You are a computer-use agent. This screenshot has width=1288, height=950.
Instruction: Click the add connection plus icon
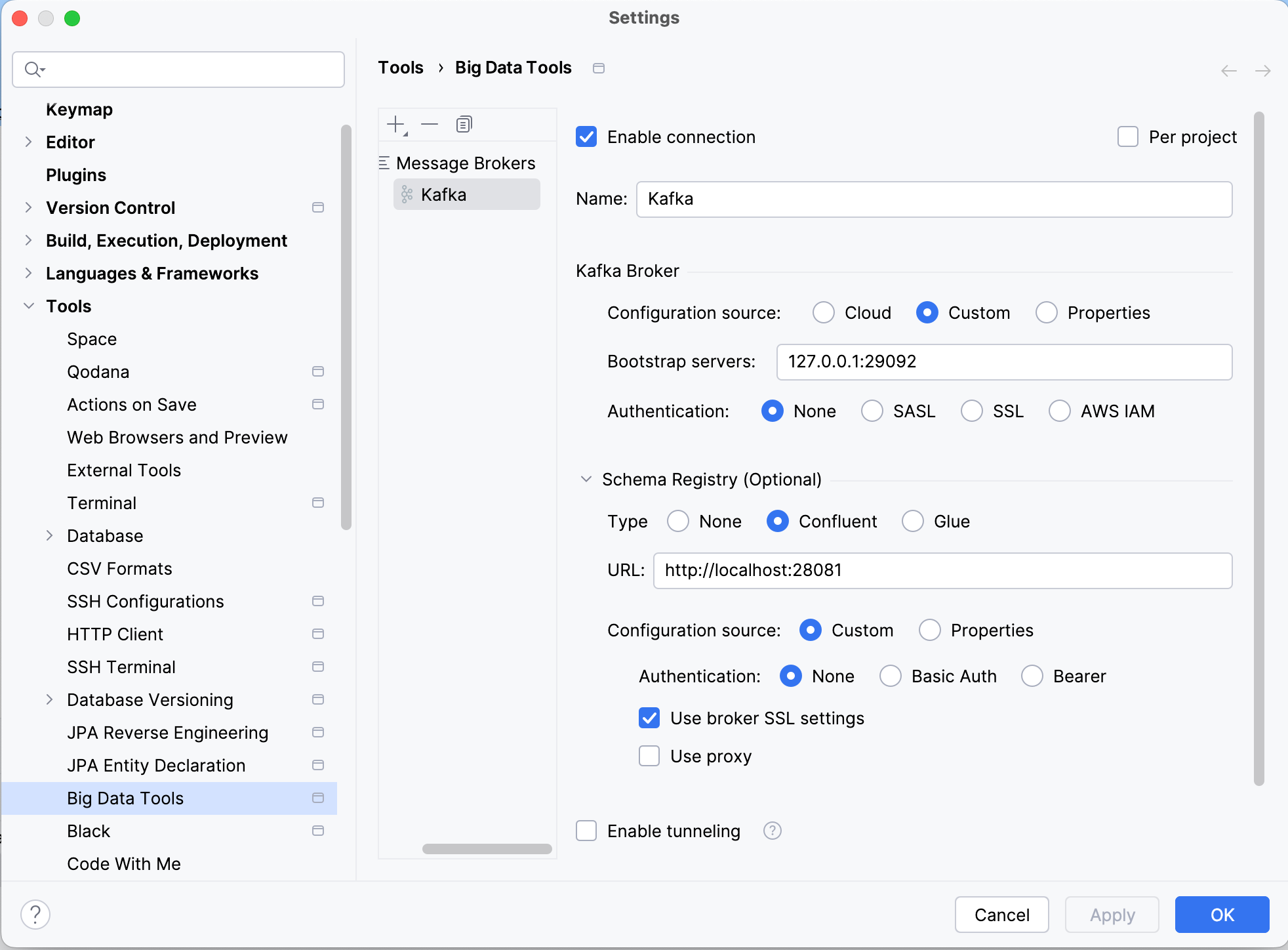pyautogui.click(x=396, y=124)
